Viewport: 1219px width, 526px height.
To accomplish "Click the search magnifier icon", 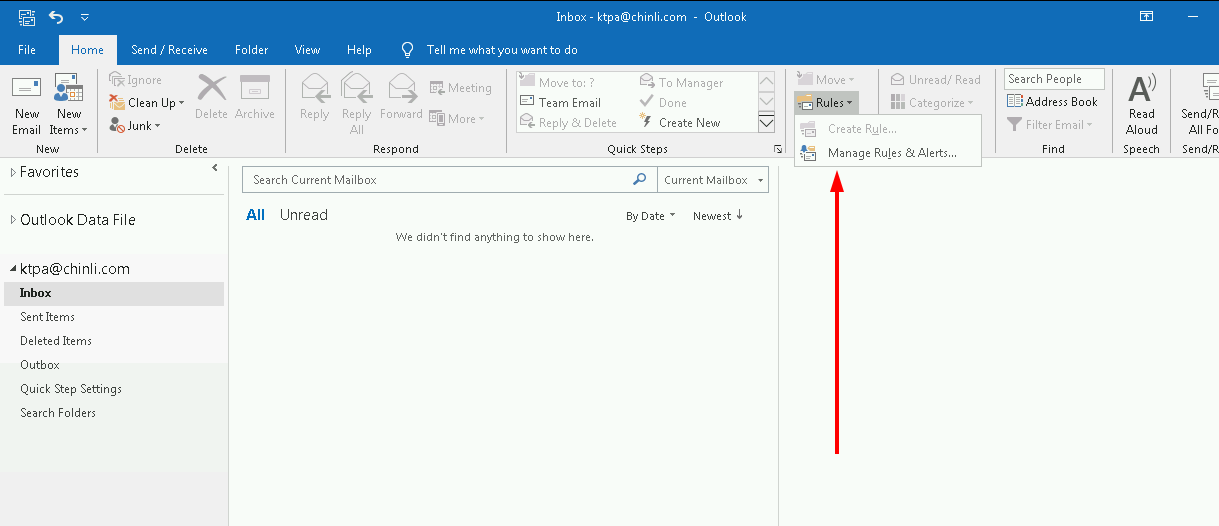I will point(640,180).
